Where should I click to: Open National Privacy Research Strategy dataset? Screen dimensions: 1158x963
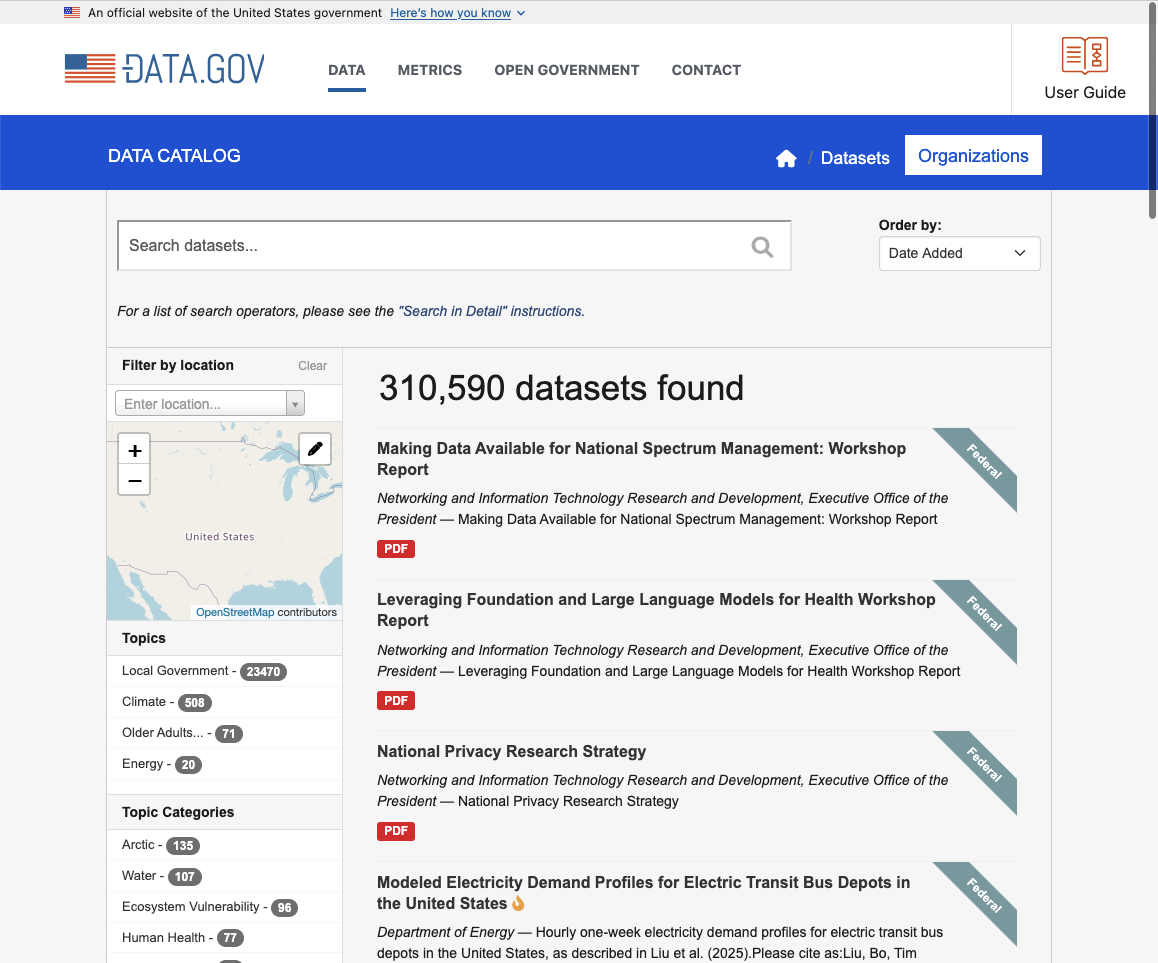(511, 751)
